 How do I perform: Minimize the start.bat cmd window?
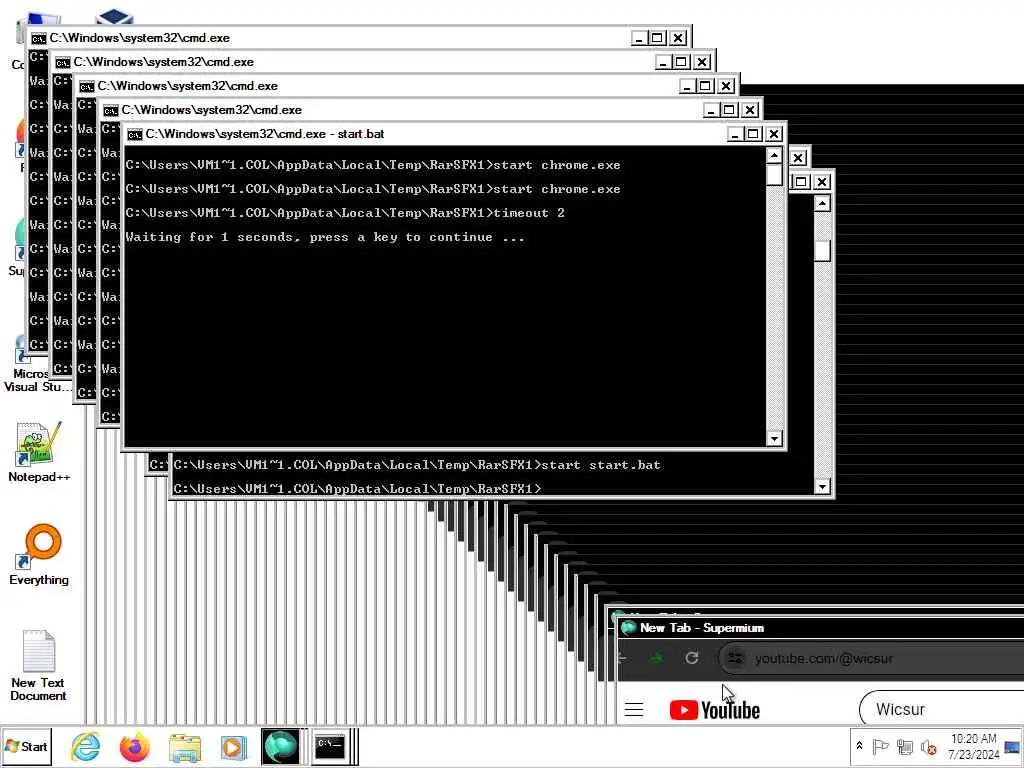click(735, 134)
